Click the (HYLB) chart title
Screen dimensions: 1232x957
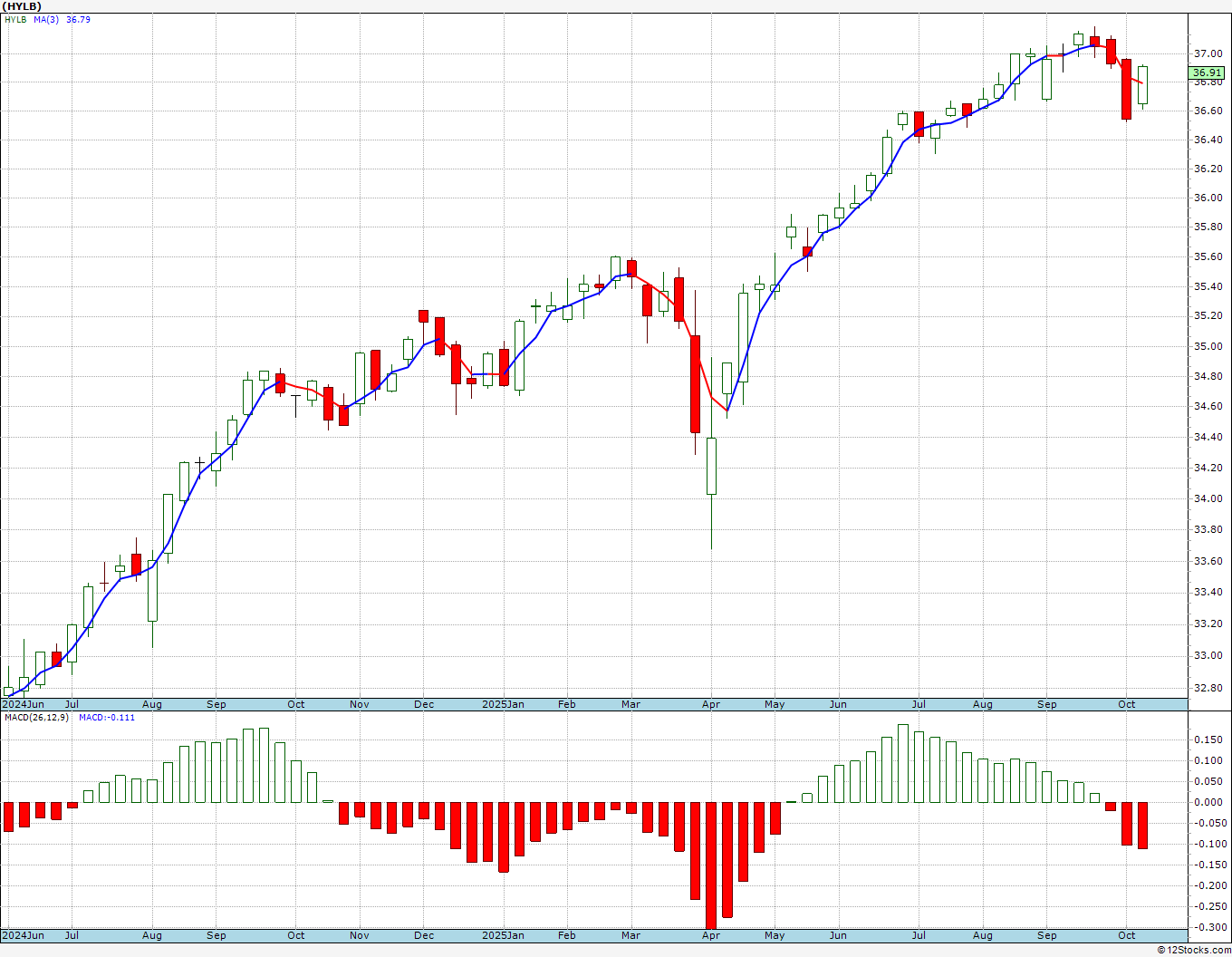click(x=22, y=6)
